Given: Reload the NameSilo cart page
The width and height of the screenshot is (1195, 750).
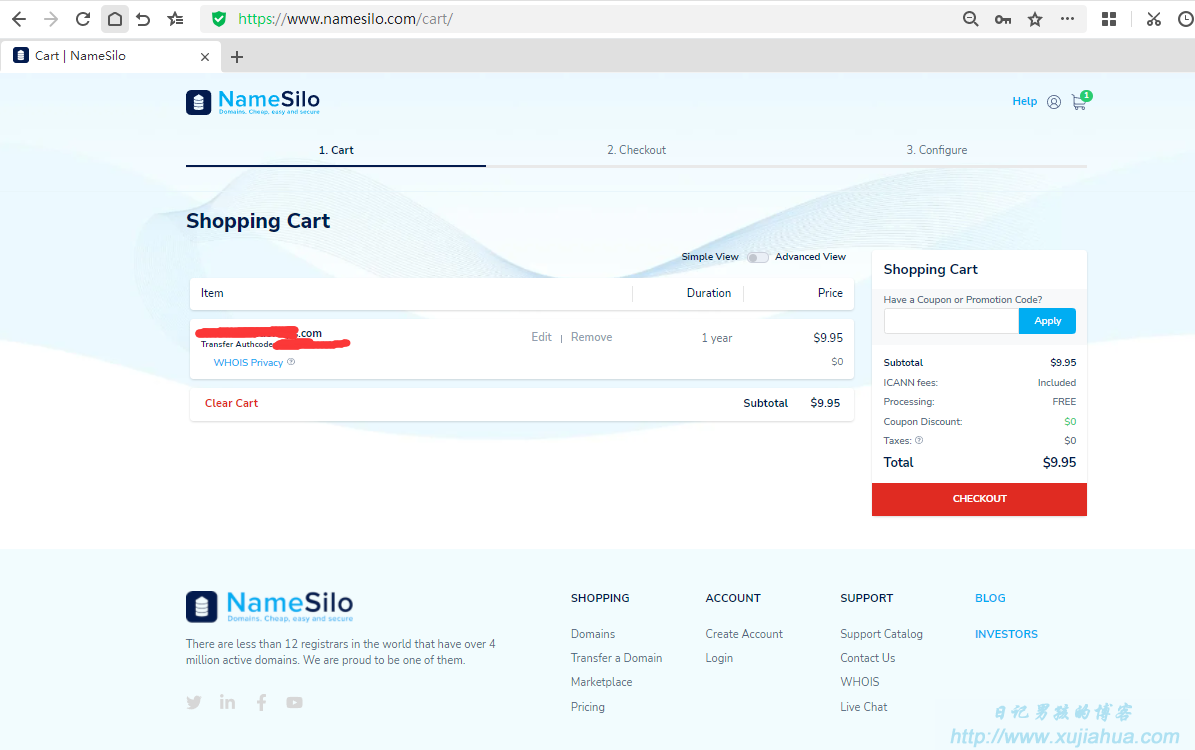Looking at the screenshot, I should [83, 19].
